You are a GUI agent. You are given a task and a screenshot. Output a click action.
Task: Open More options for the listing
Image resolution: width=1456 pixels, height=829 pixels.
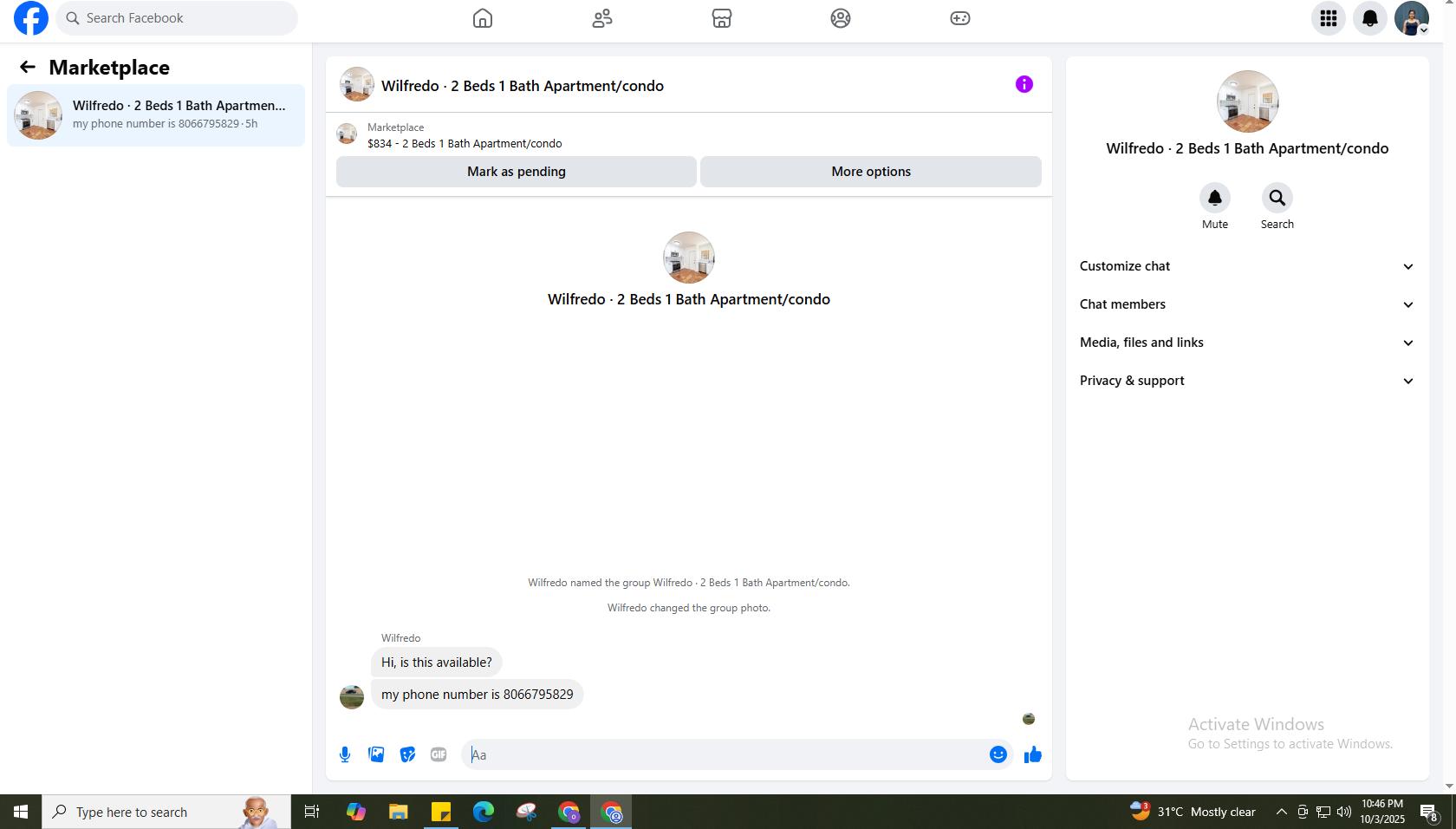871,172
